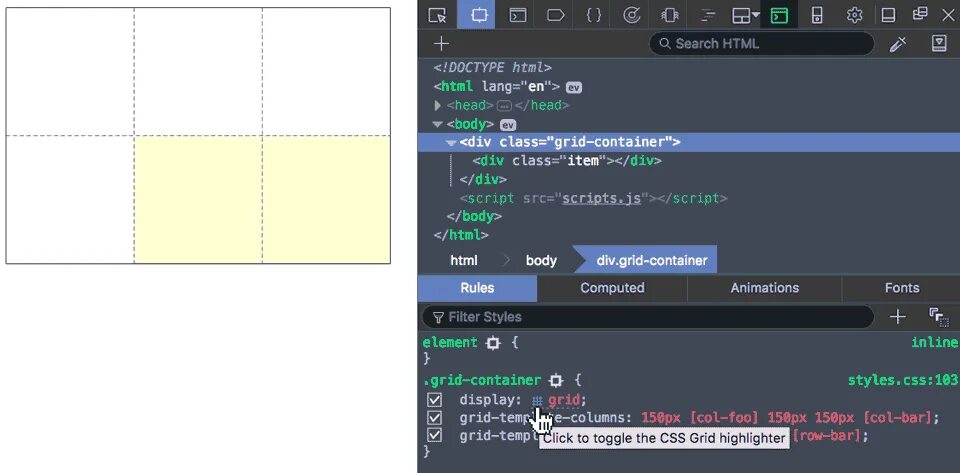960x473 pixels.
Task: Open the Performance panel
Action: click(x=631, y=15)
